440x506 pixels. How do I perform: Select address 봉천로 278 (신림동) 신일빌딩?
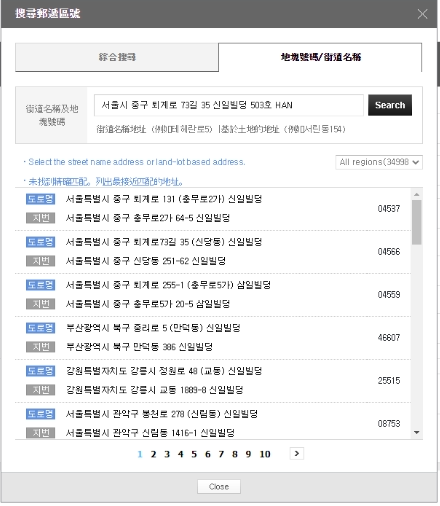162,414
